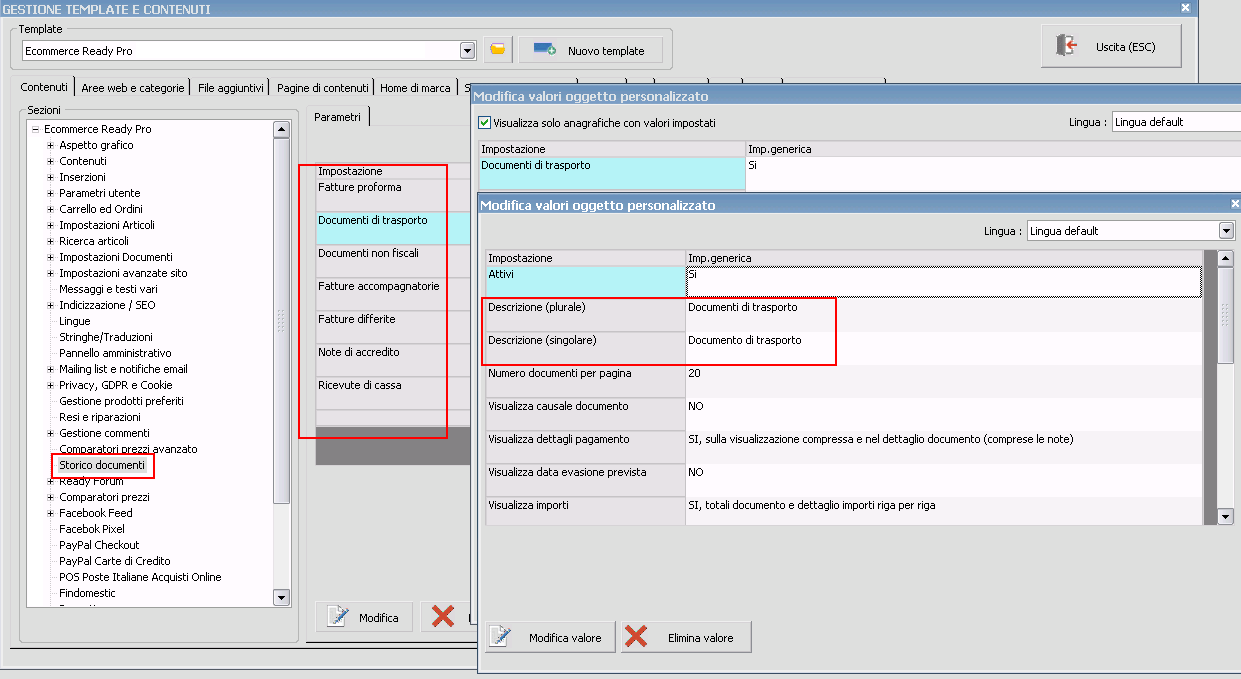This screenshot has height=679, width=1241.
Task: Select Messaggi e testi vari item
Action: [108, 289]
